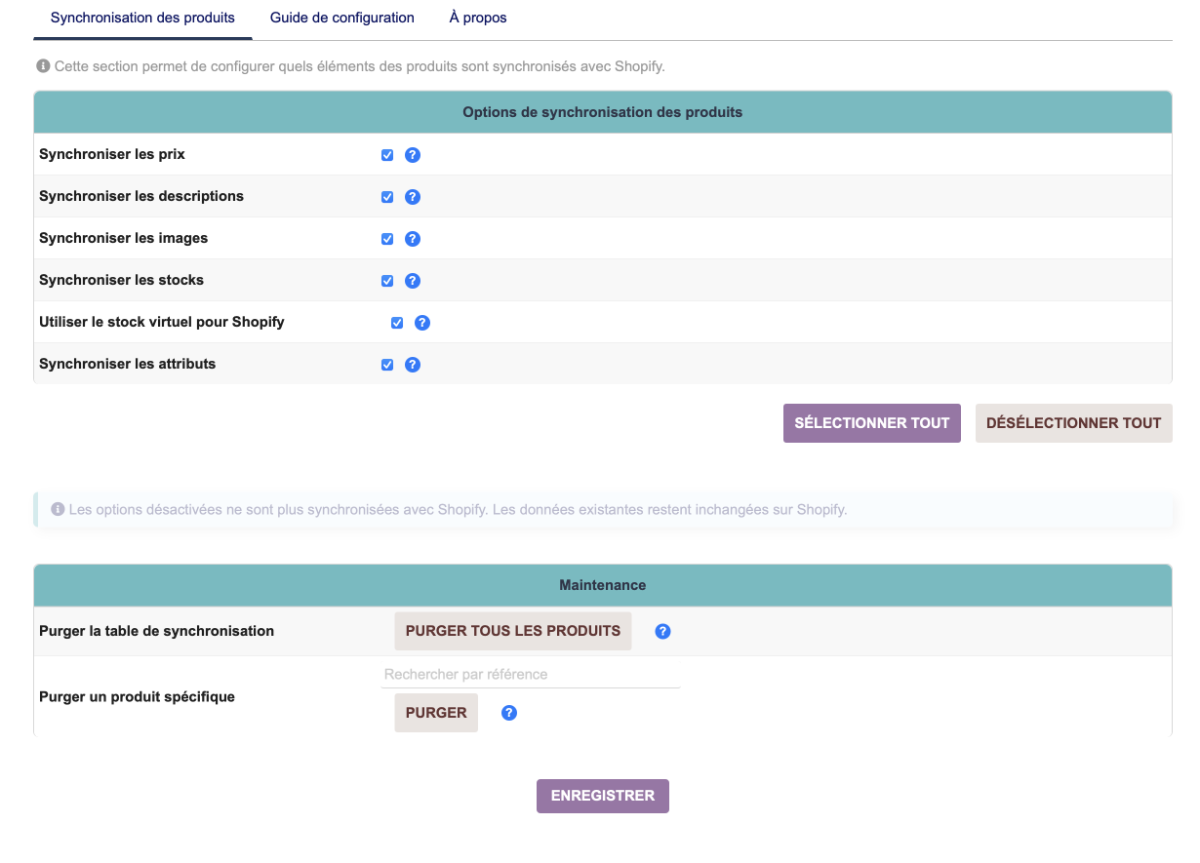This screenshot has height=863, width=1200.
Task: Save settings with the ENREGISTRER button
Action: (x=602, y=795)
